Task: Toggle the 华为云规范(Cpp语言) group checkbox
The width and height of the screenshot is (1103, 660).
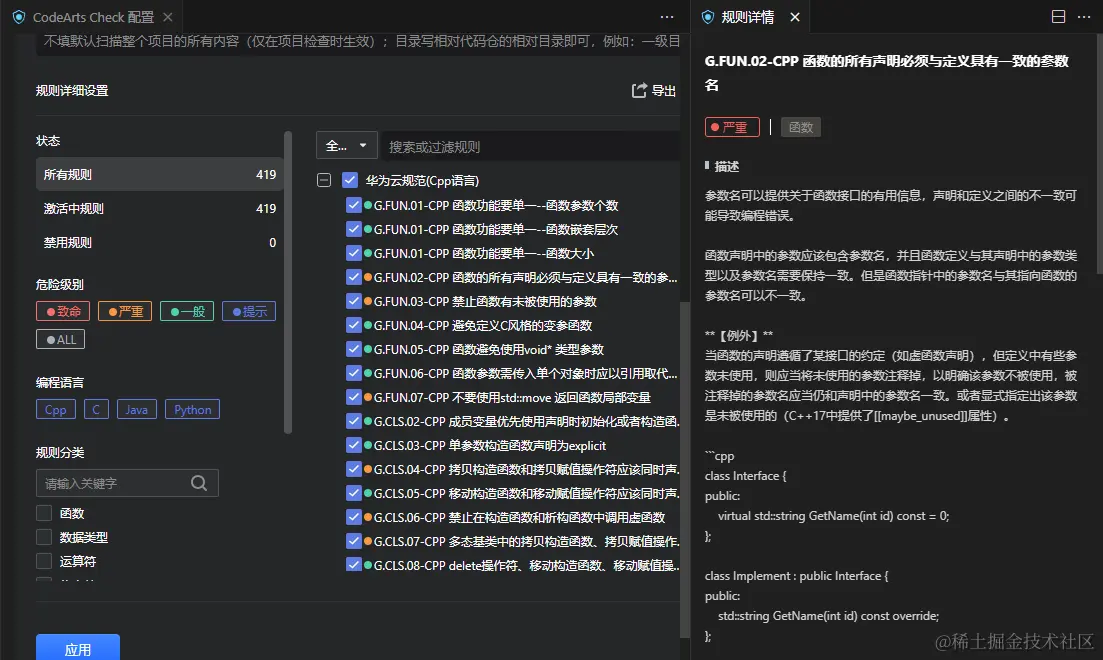Action: pyautogui.click(x=350, y=180)
